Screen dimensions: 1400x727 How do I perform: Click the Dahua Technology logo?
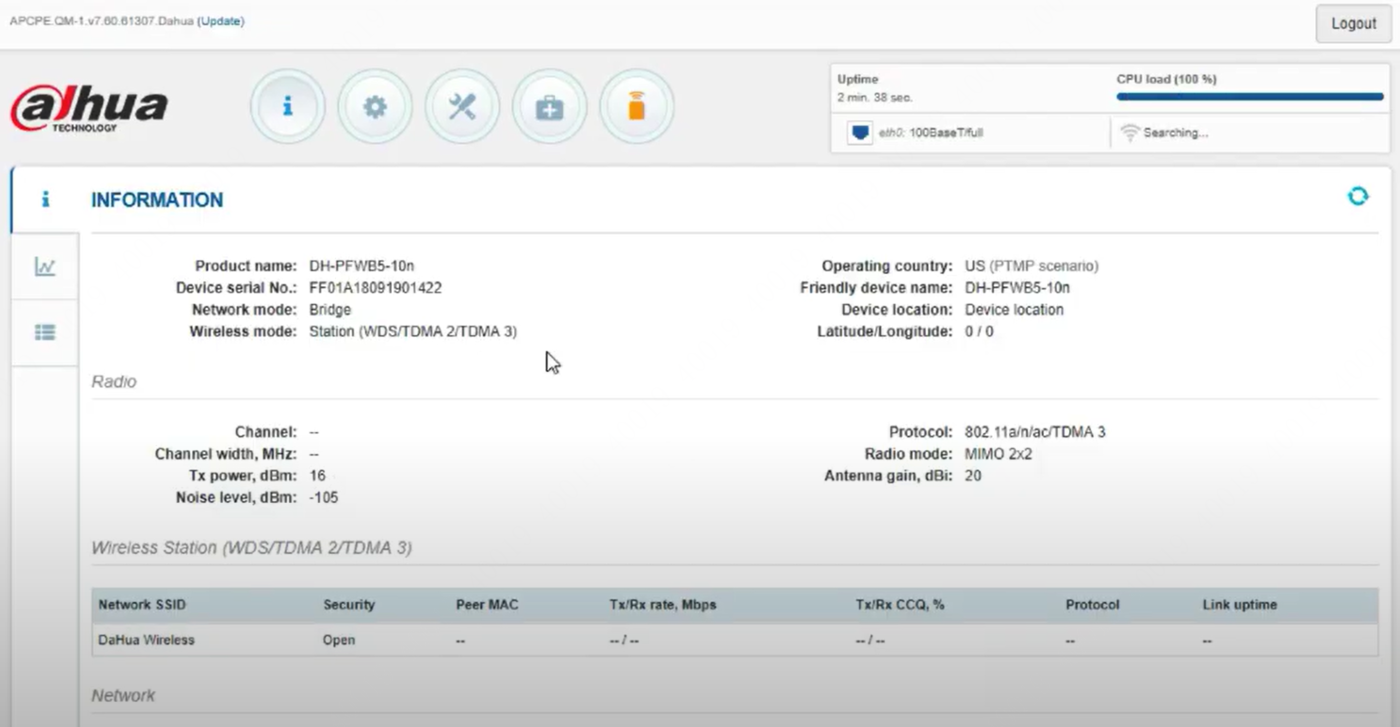90,108
